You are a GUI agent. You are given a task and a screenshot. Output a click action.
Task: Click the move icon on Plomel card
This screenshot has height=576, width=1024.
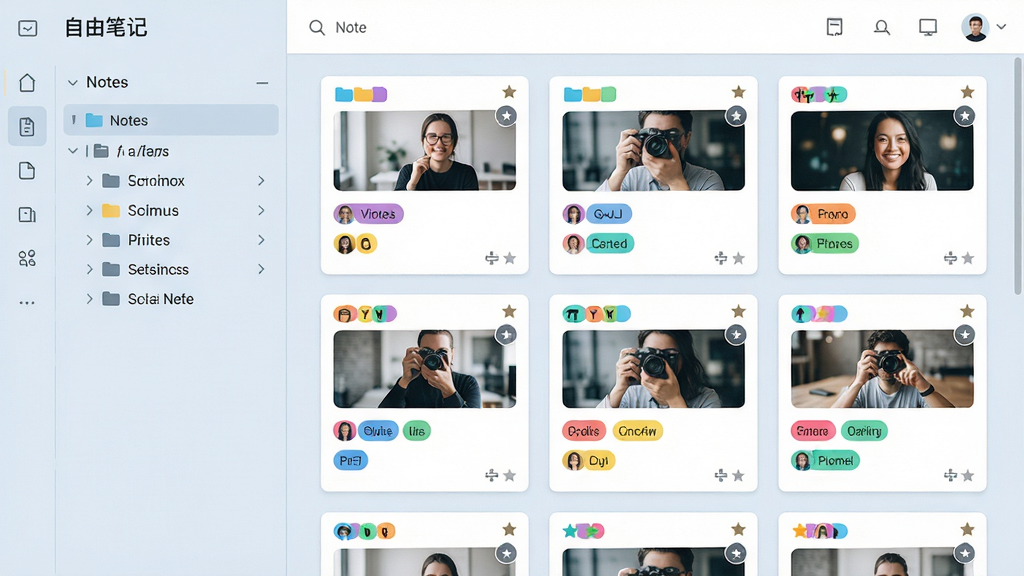pos(950,475)
